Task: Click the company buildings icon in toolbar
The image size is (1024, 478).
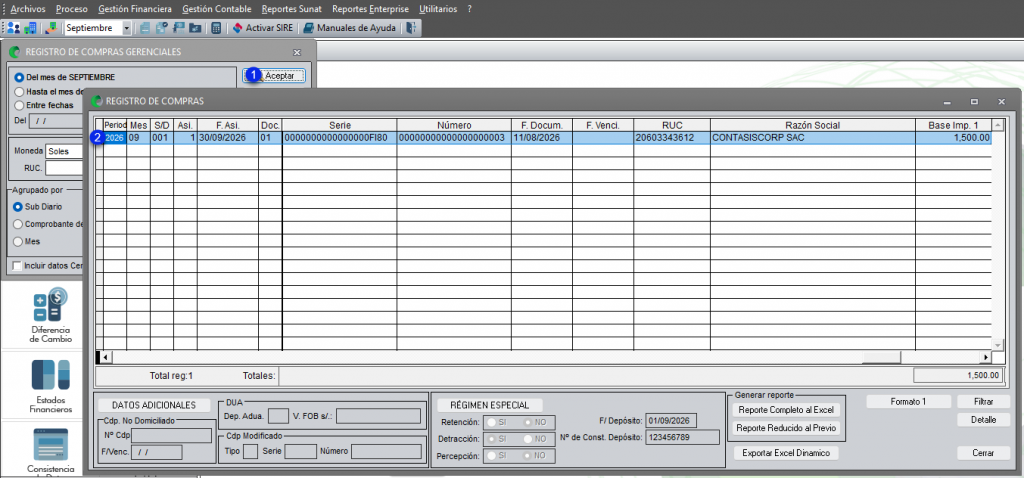Action: click(30, 28)
